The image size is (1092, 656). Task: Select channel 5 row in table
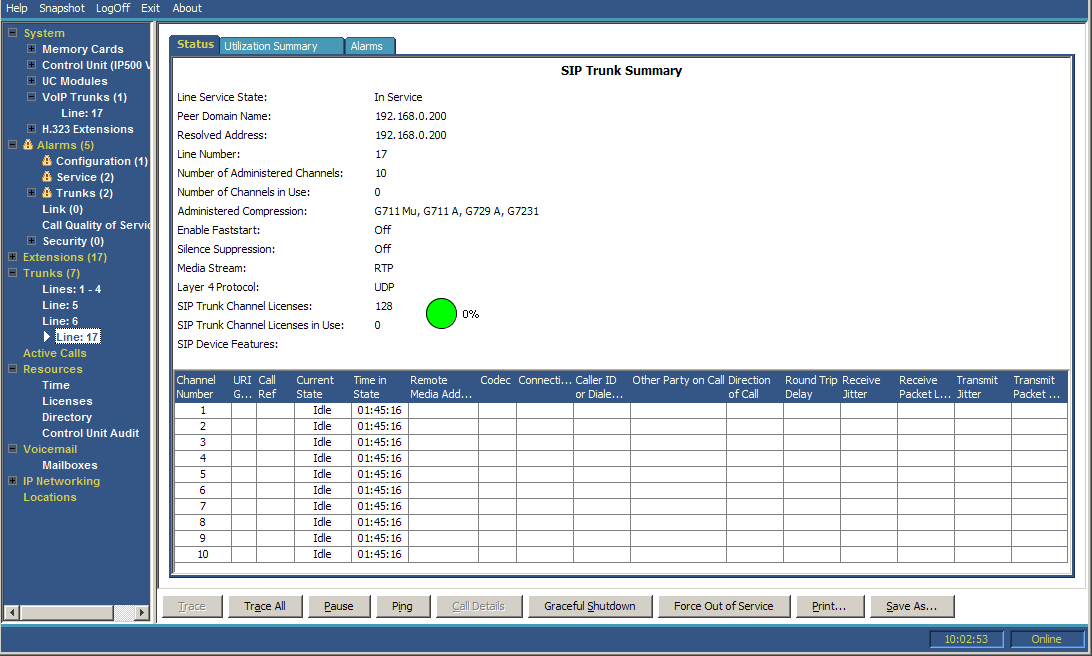coord(621,474)
